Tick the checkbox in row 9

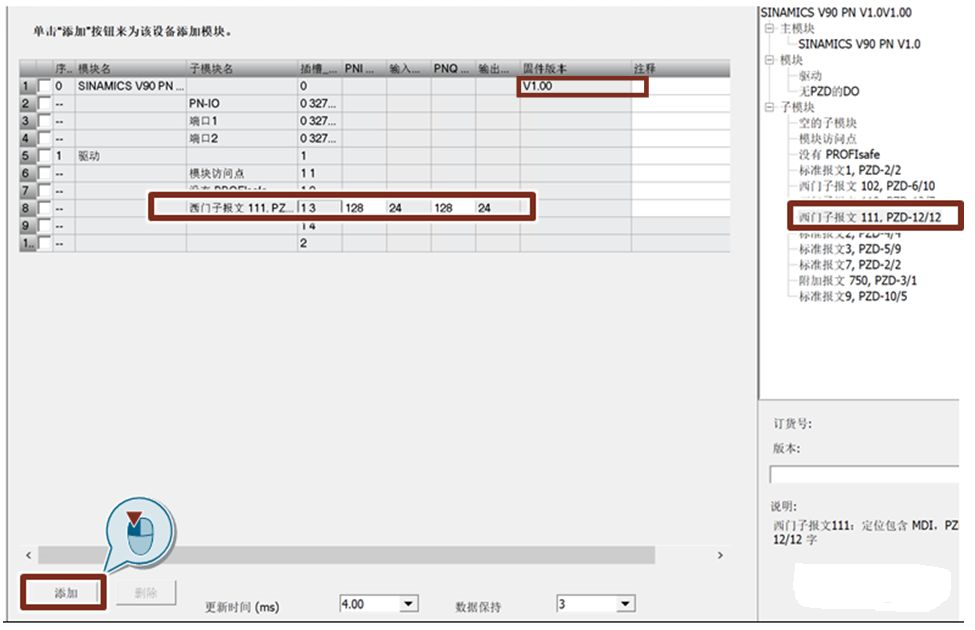pos(45,226)
